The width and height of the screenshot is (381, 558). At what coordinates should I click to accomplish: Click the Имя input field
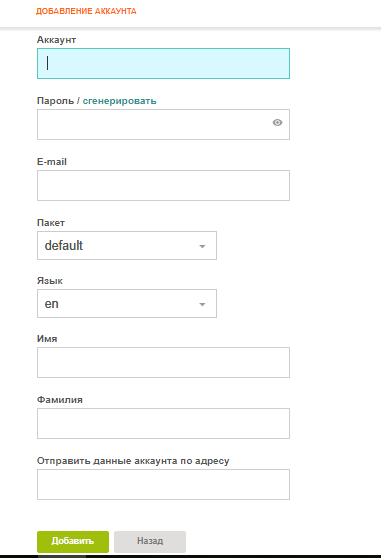[x=163, y=363]
